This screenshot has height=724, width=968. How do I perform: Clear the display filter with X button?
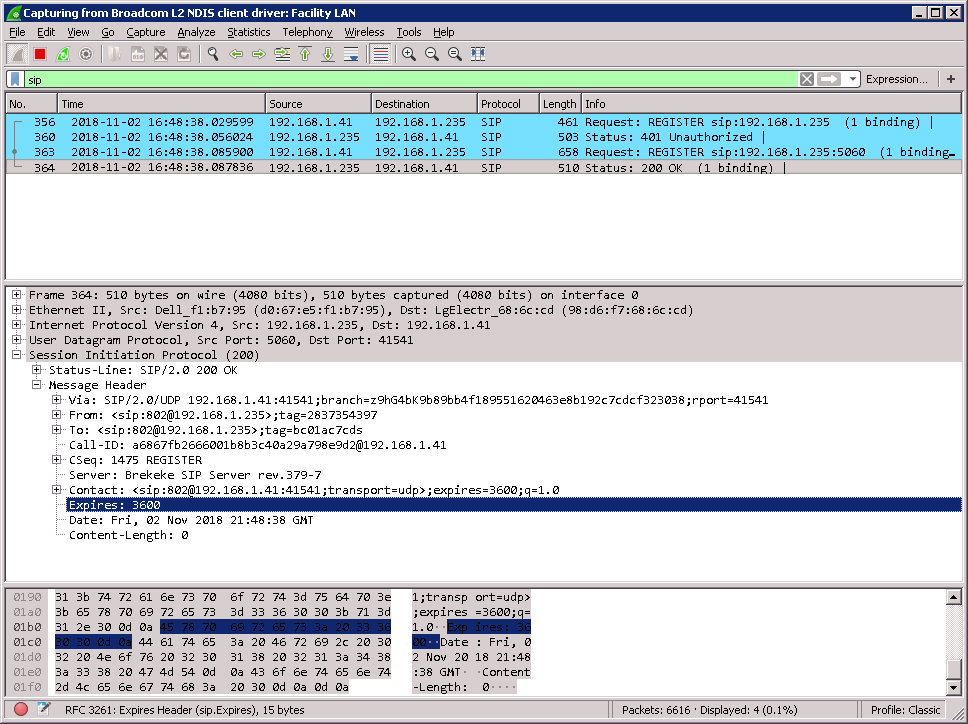(x=806, y=79)
